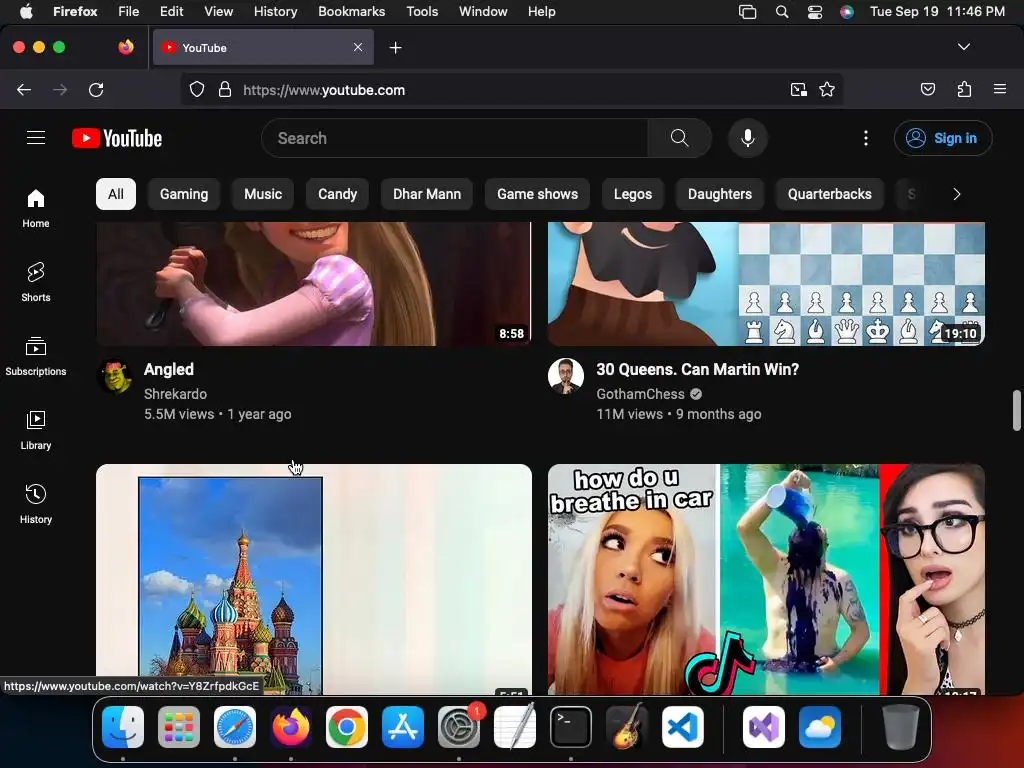The width and height of the screenshot is (1024, 768).
Task: Click the search magnifier button
Action: [x=679, y=138]
